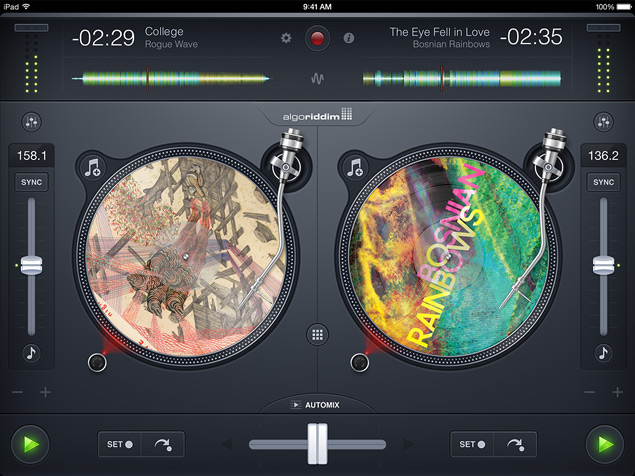
Task: Tap the right turntable start/stop knob
Action: 360,362
